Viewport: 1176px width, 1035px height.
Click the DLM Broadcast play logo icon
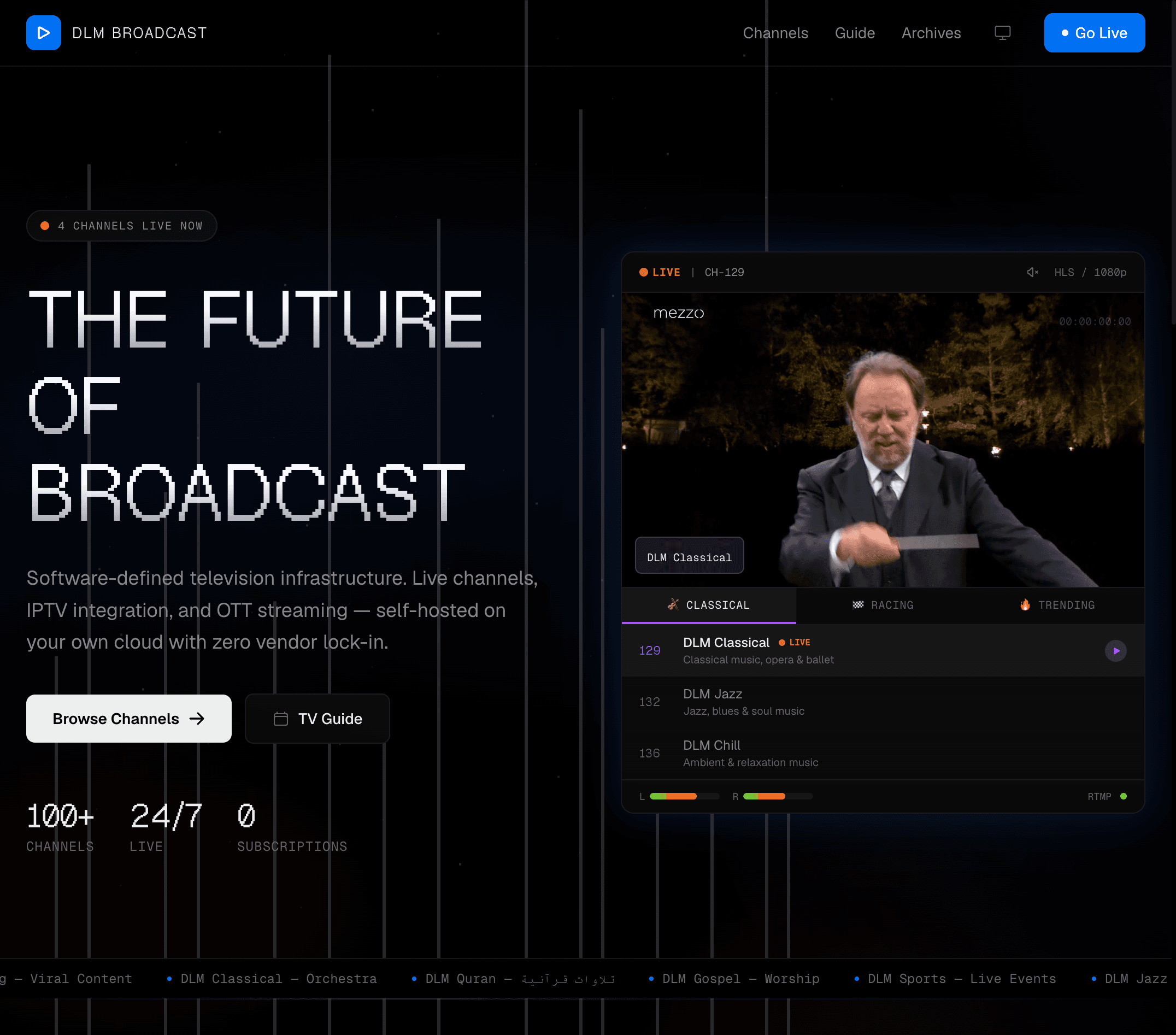tap(44, 33)
